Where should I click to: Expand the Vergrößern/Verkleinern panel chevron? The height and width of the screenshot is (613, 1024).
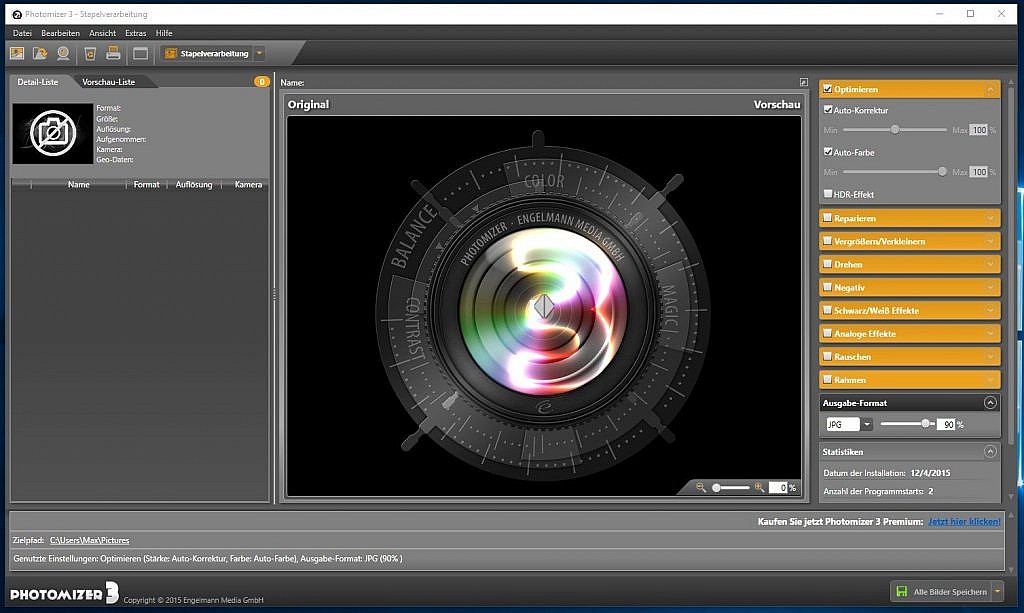(990, 241)
